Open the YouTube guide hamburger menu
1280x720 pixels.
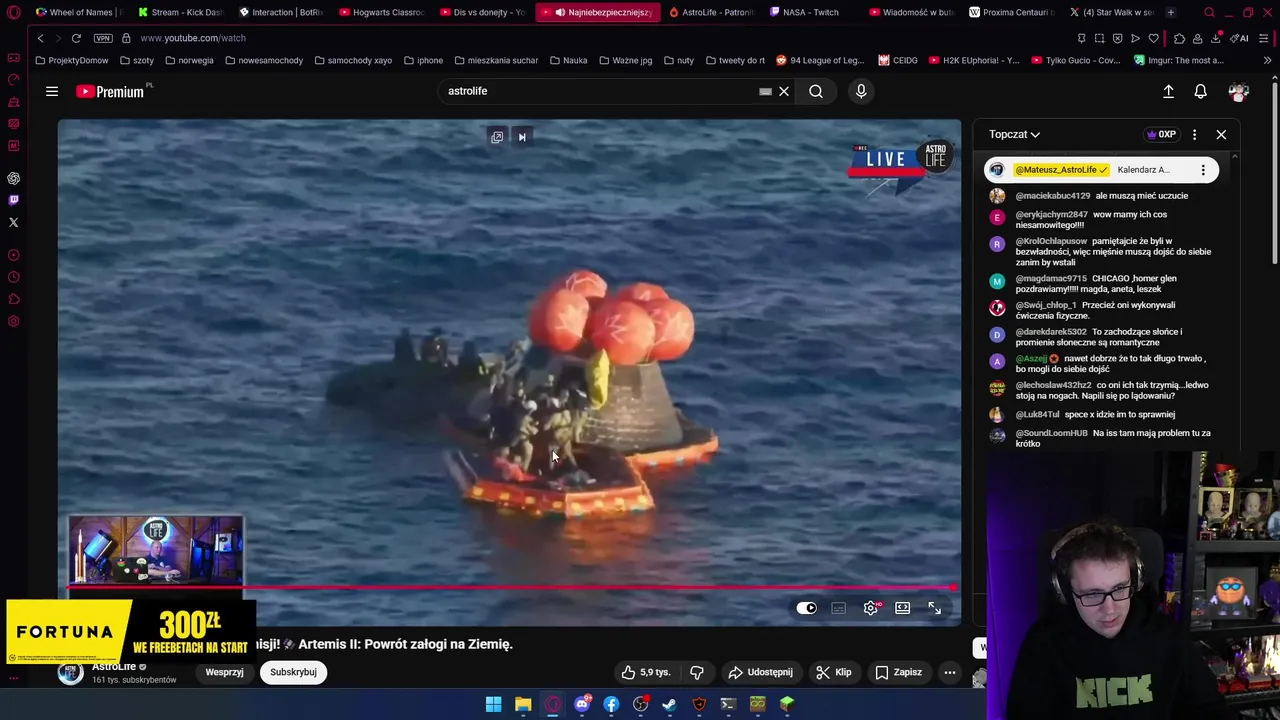click(52, 91)
